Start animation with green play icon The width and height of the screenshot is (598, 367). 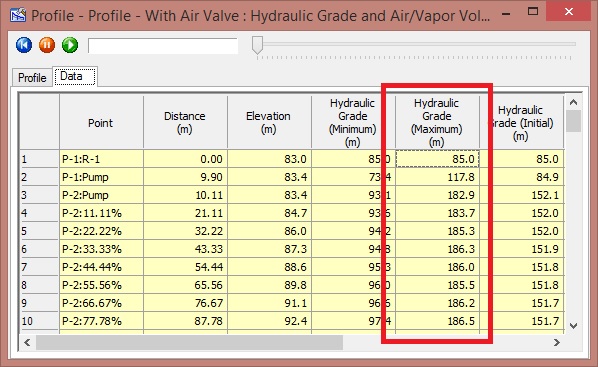tap(70, 45)
